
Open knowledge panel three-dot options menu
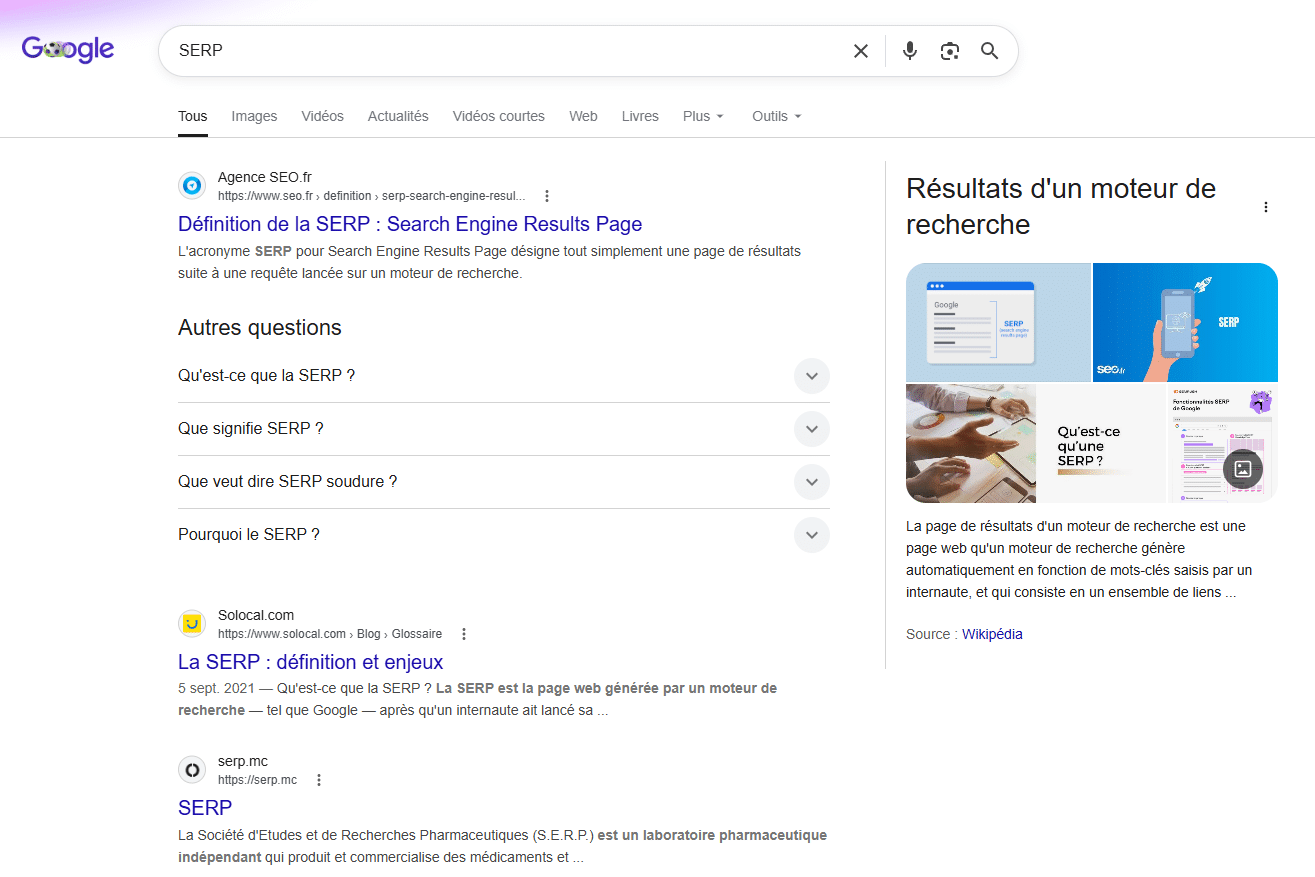1266,207
